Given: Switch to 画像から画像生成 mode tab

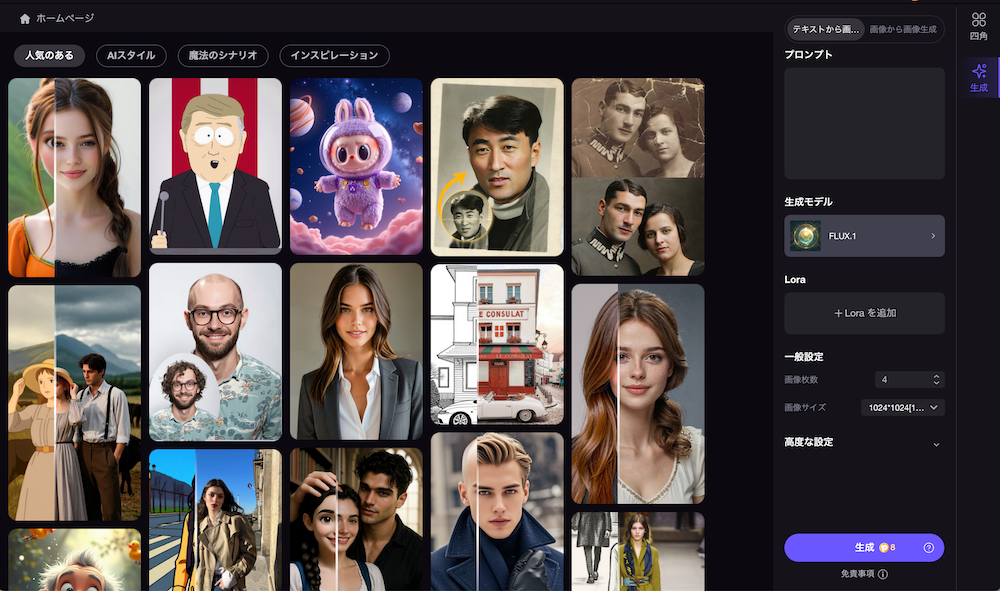Looking at the screenshot, I should (903, 29).
